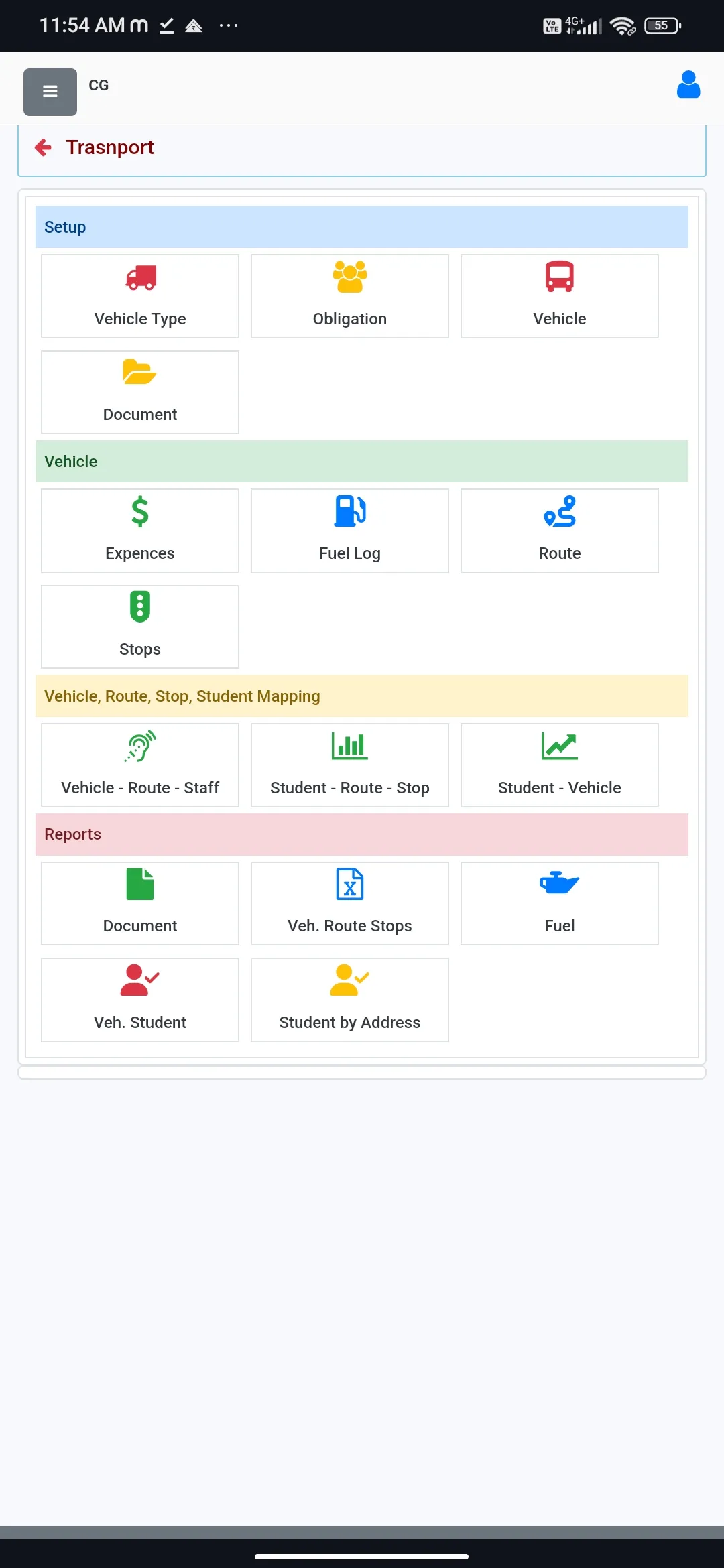Click the Document label in Setup
The image size is (724, 1568).
click(140, 415)
